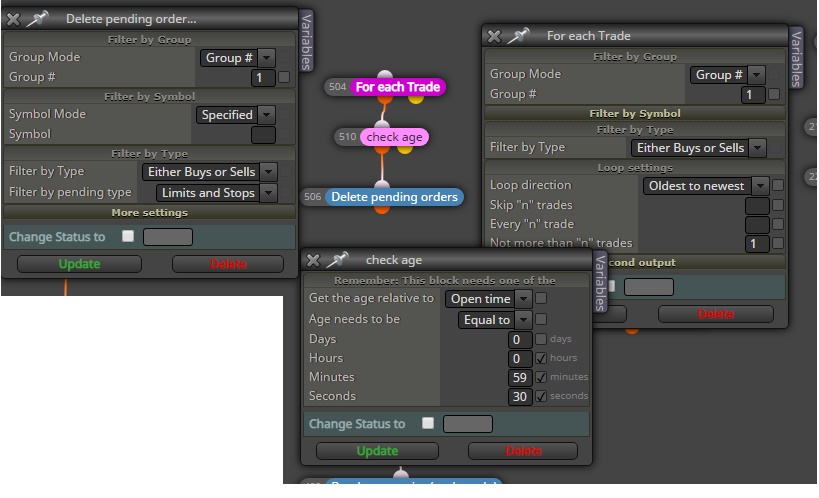This screenshot has height=498, width=819.
Task: Click top input connector of For each Trade node
Action: tap(385, 75)
